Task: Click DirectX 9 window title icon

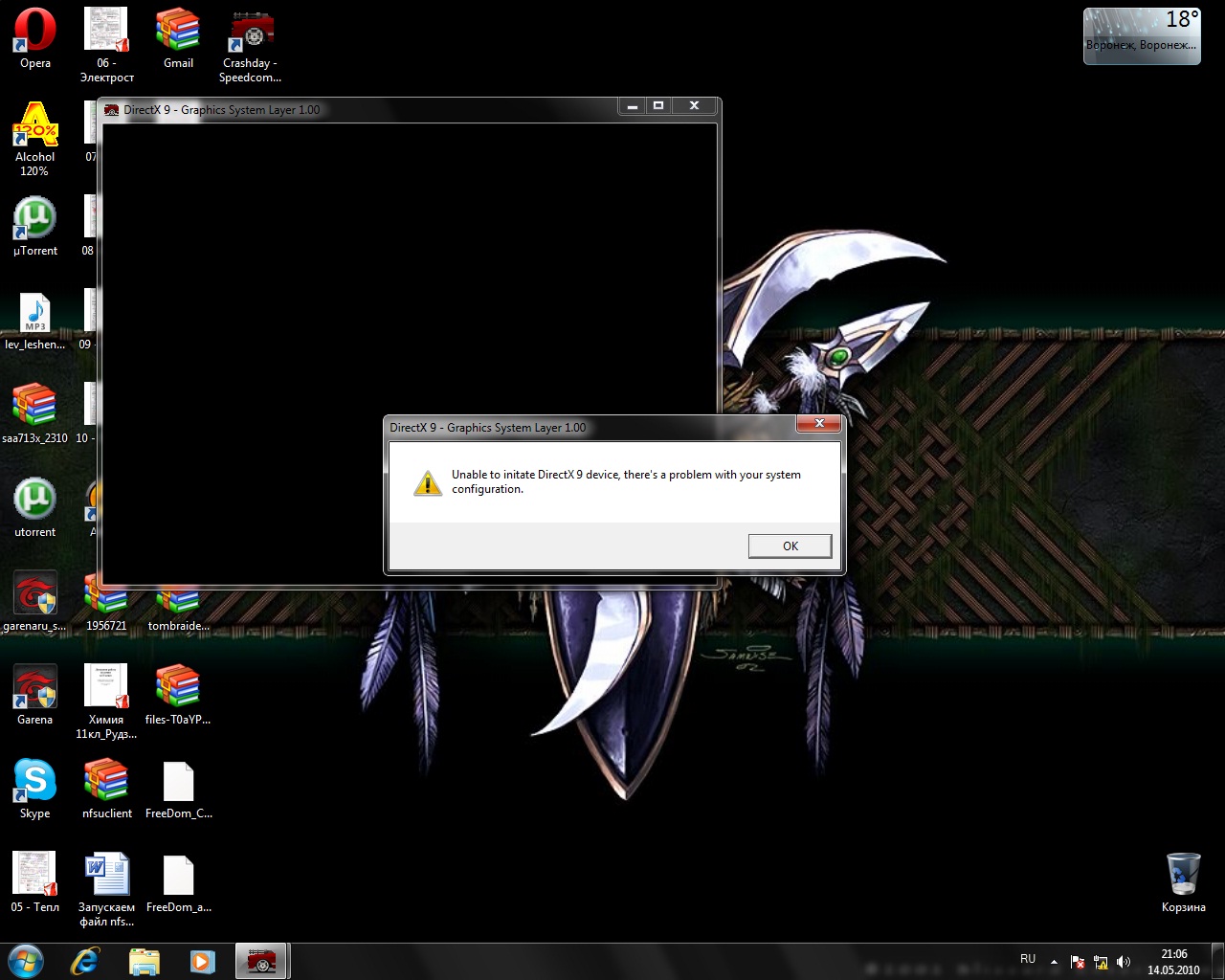Action: (112, 109)
